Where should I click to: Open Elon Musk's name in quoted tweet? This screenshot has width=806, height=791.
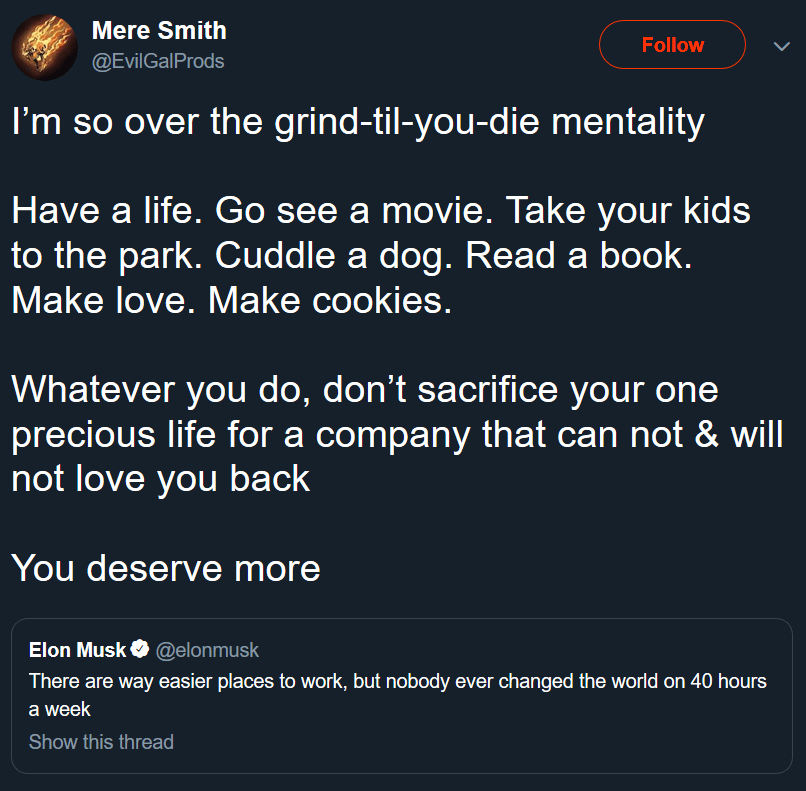[x=78, y=650]
